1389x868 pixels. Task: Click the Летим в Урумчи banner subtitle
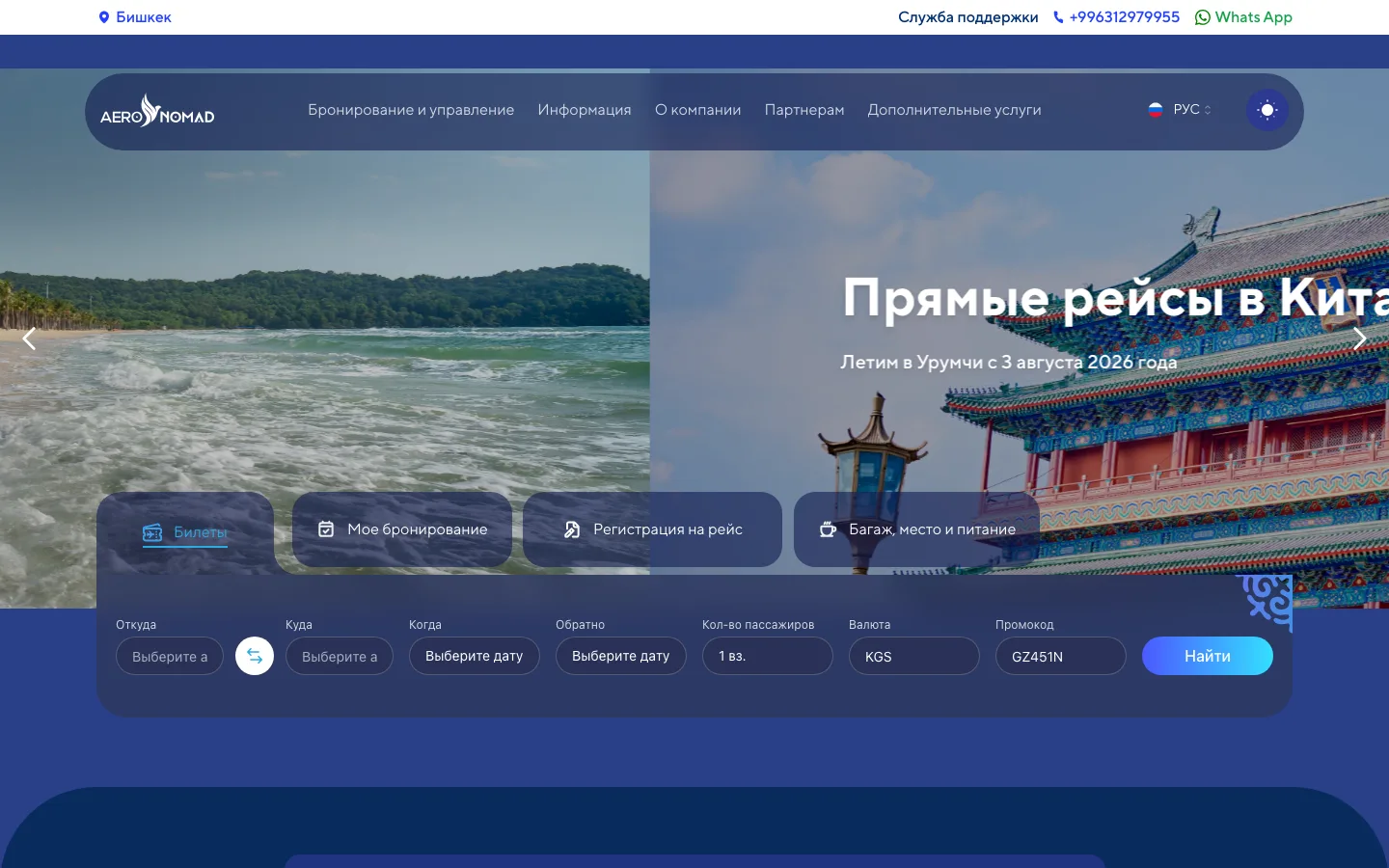[x=1009, y=363]
